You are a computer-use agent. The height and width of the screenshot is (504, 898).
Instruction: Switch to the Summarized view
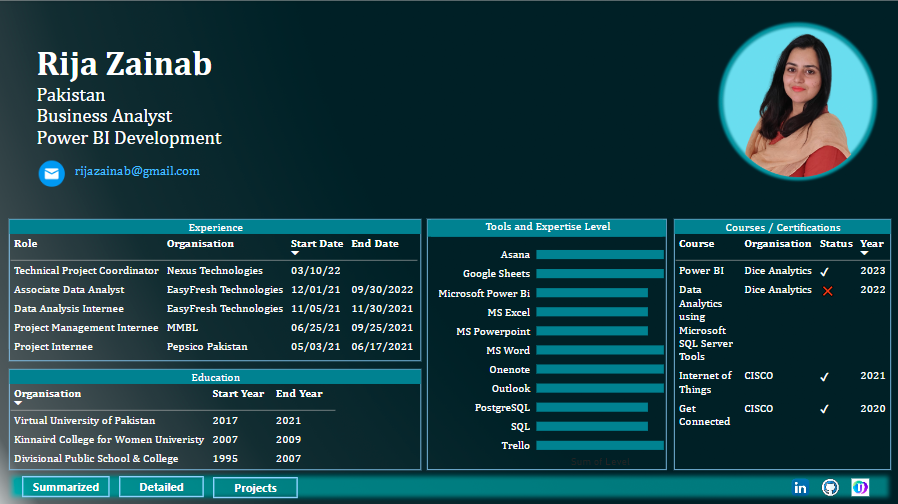[x=66, y=487]
